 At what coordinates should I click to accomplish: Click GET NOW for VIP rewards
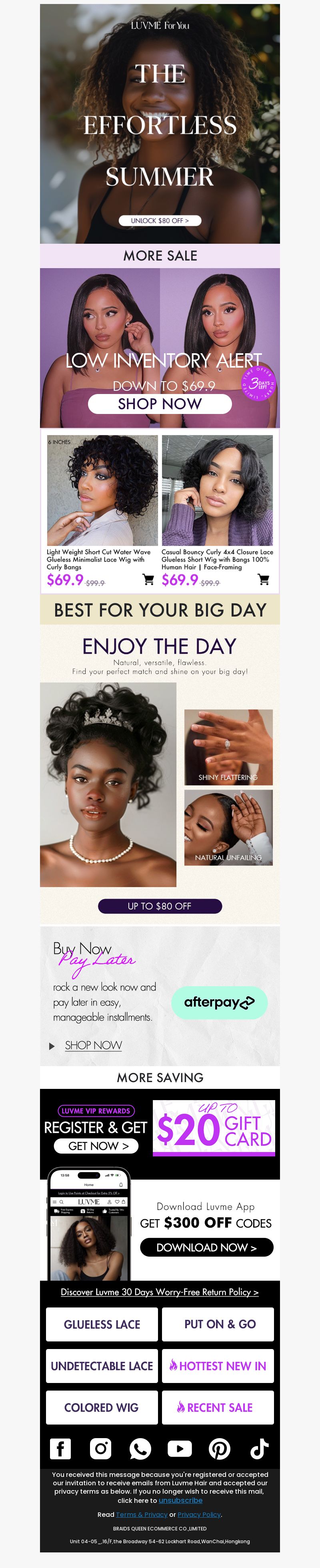pos(96,1146)
